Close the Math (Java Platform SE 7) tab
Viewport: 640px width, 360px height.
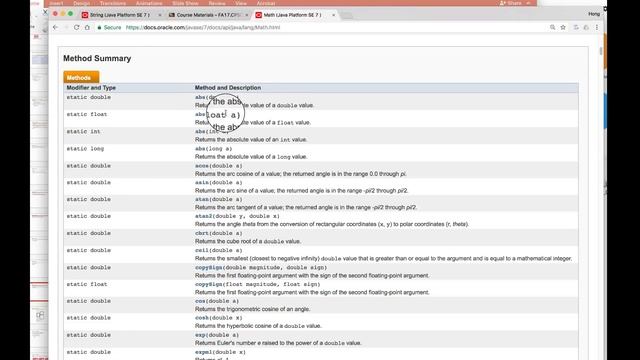333,15
